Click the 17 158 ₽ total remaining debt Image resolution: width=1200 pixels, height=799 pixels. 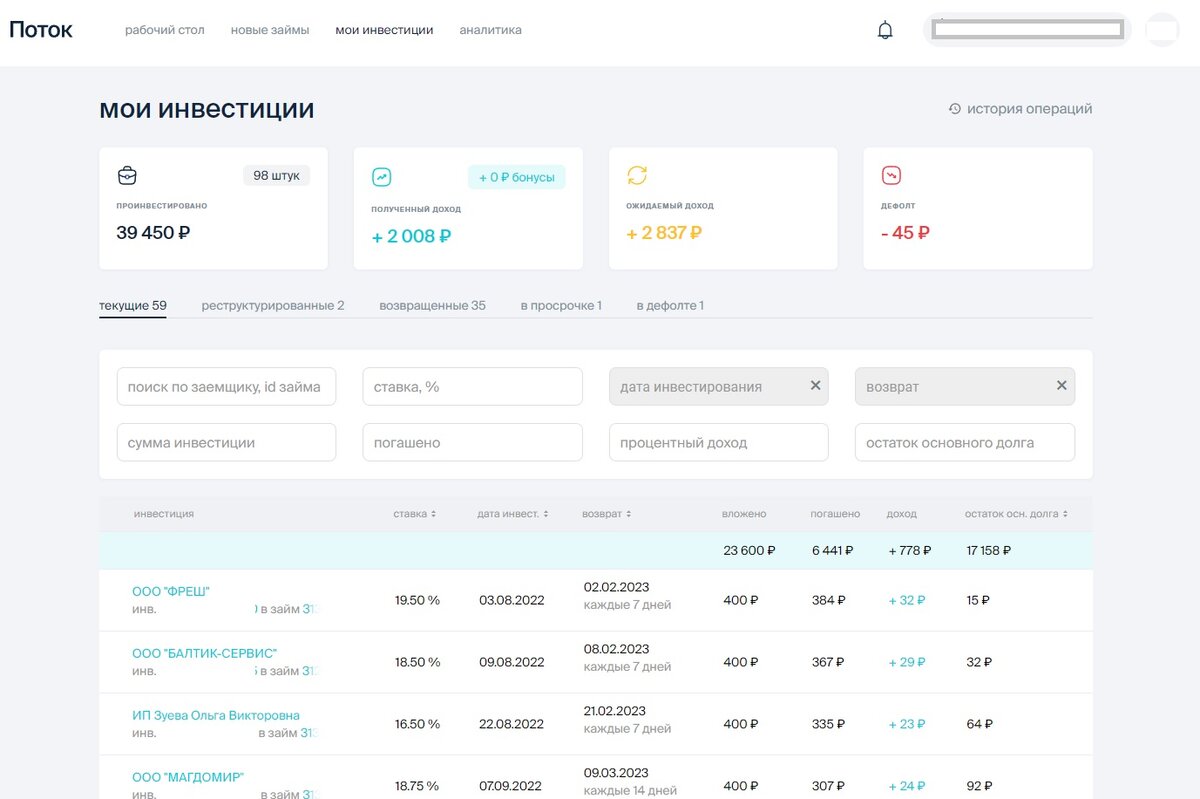pos(989,551)
